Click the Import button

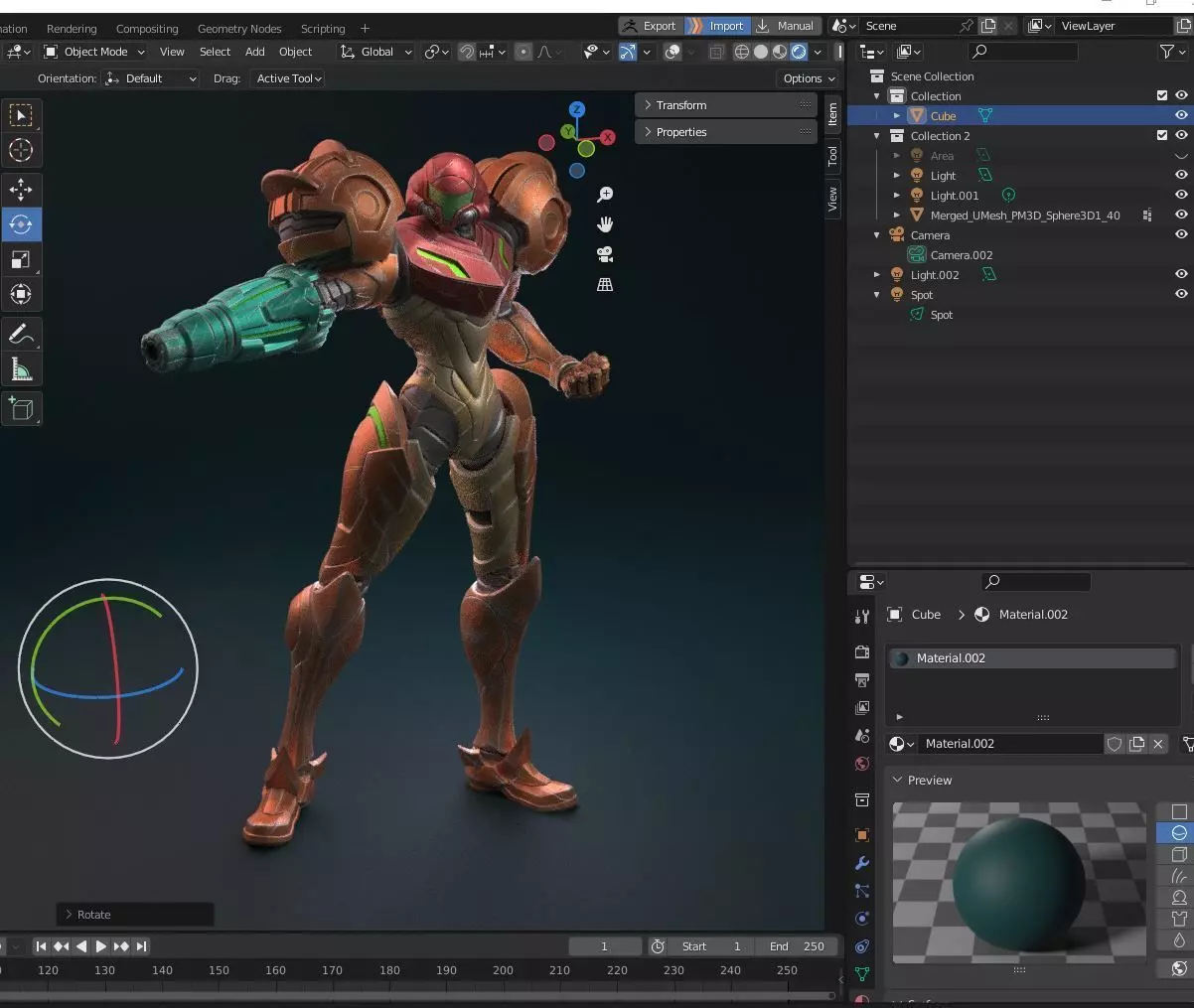(717, 26)
